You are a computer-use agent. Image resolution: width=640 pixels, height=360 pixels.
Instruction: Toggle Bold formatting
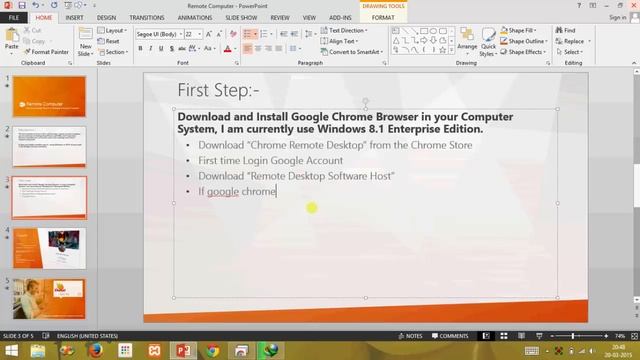[x=140, y=49]
